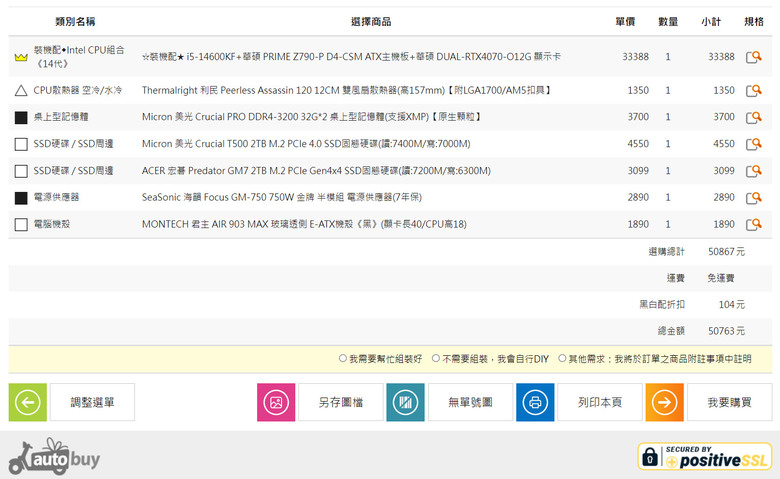This screenshot has height=479, width=780.
Task: Click 無單號圖 button
Action: [471, 402]
